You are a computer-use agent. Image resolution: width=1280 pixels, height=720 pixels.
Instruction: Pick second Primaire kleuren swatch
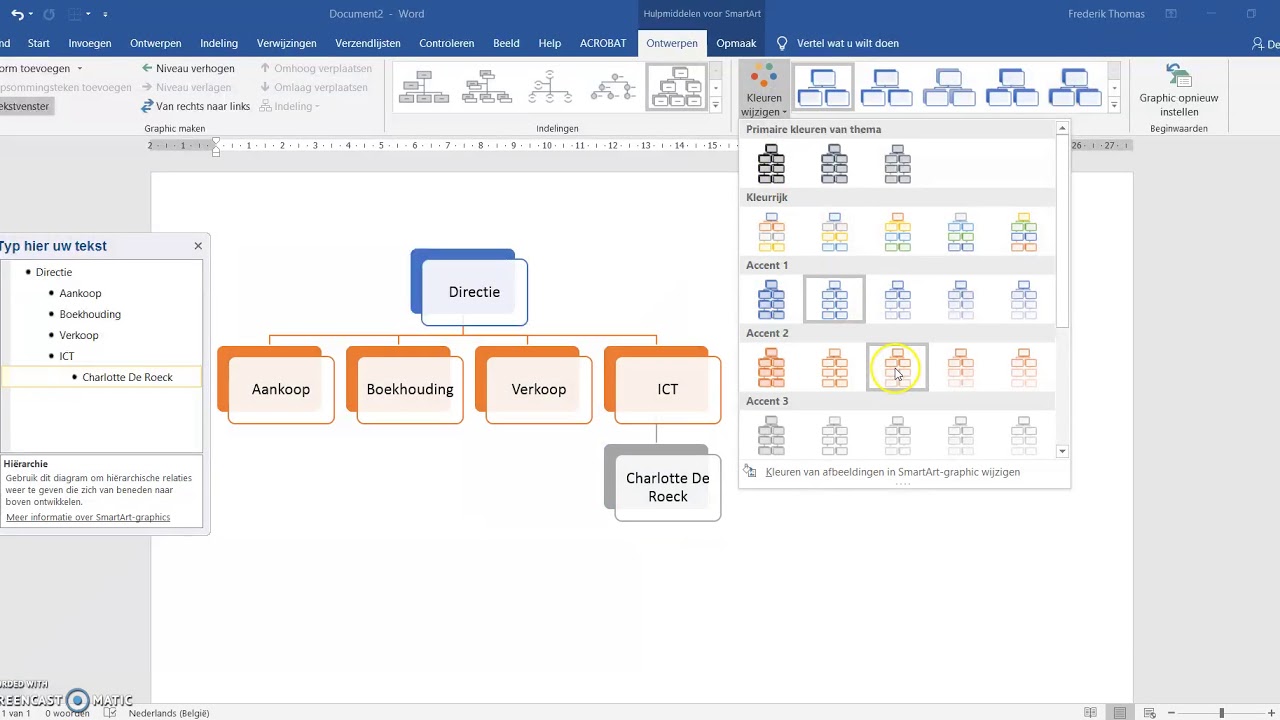pos(834,164)
